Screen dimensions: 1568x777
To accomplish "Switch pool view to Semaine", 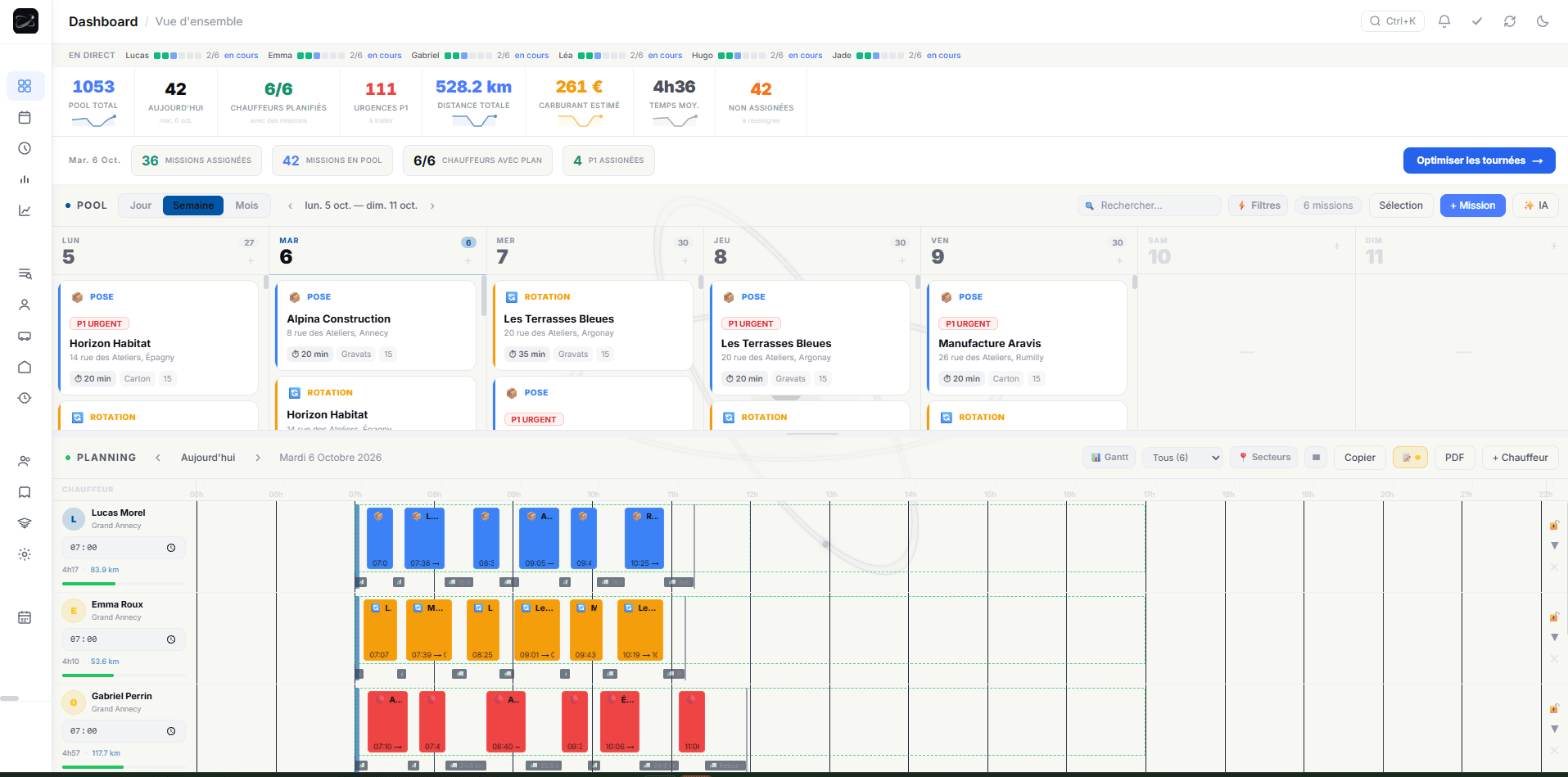I will (x=193, y=206).
